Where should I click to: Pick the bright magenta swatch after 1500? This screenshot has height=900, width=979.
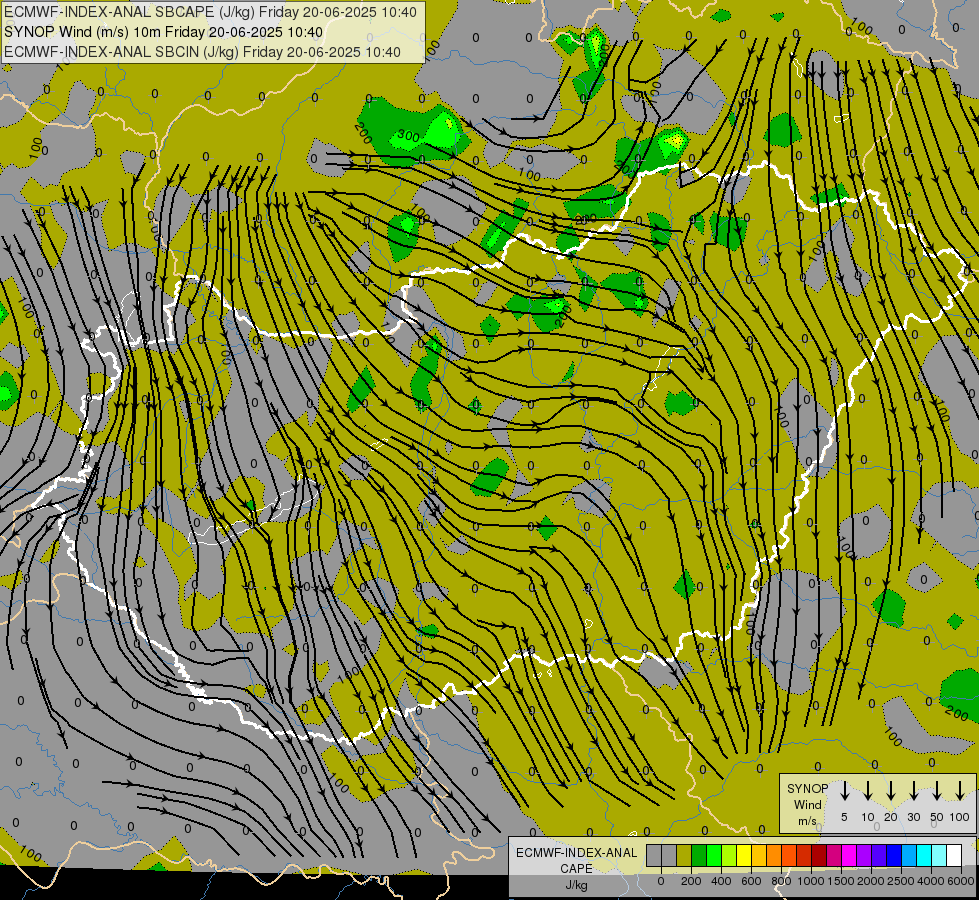point(849,855)
